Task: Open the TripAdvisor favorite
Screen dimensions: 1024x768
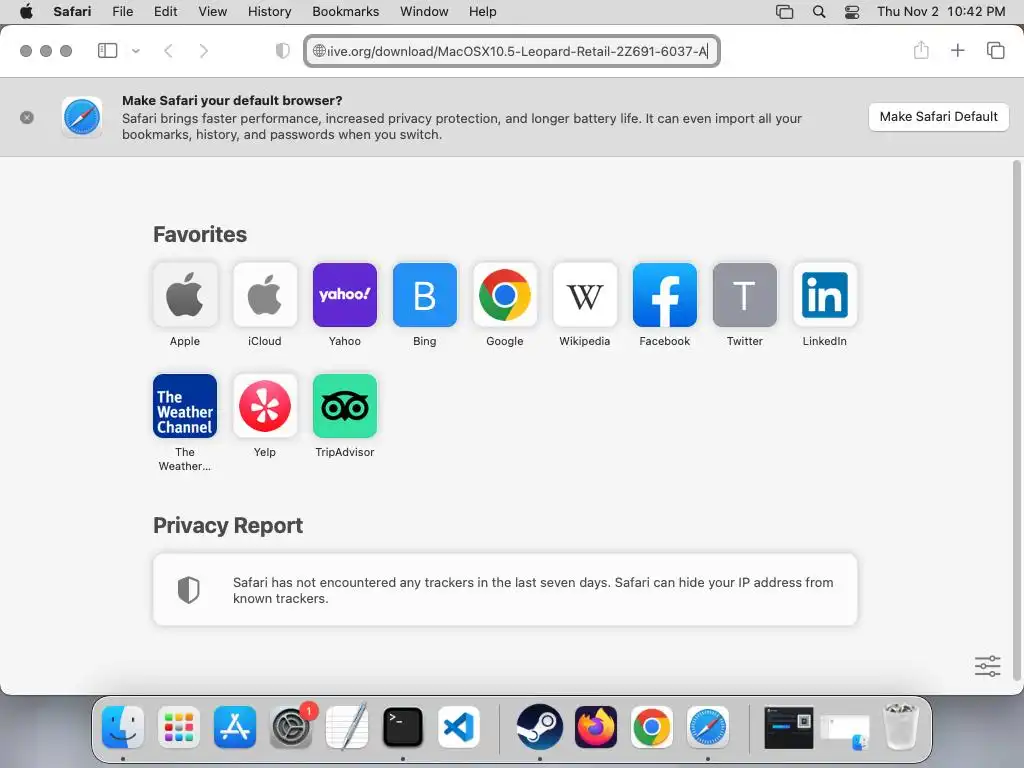Action: coord(345,406)
